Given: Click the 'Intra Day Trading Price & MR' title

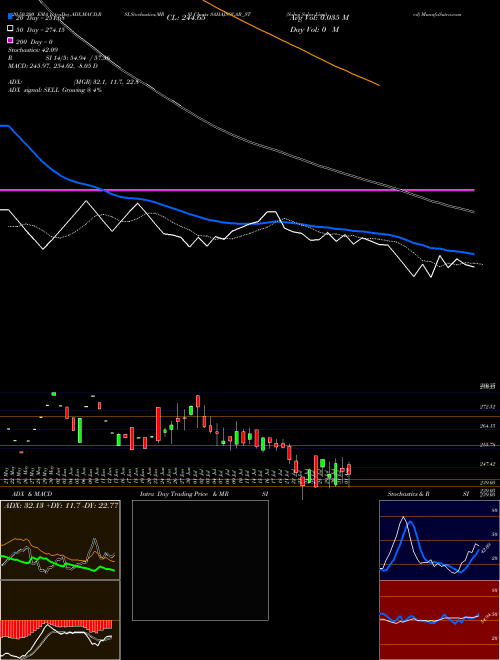Looking at the screenshot, I should pos(185,494).
